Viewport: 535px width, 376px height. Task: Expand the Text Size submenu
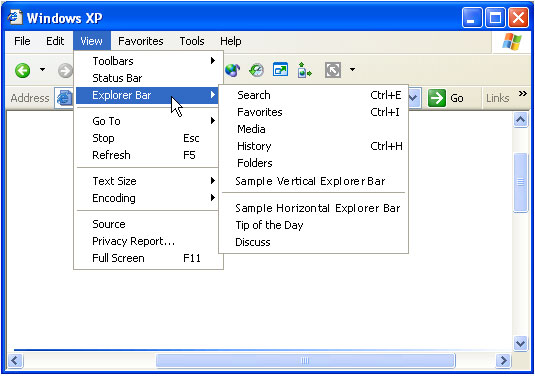click(x=146, y=181)
